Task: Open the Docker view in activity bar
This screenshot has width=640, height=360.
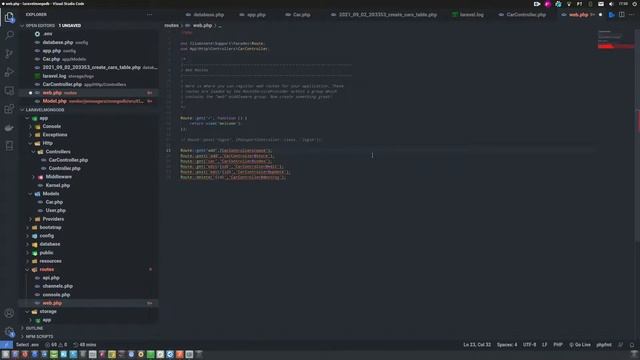Action: point(9,128)
